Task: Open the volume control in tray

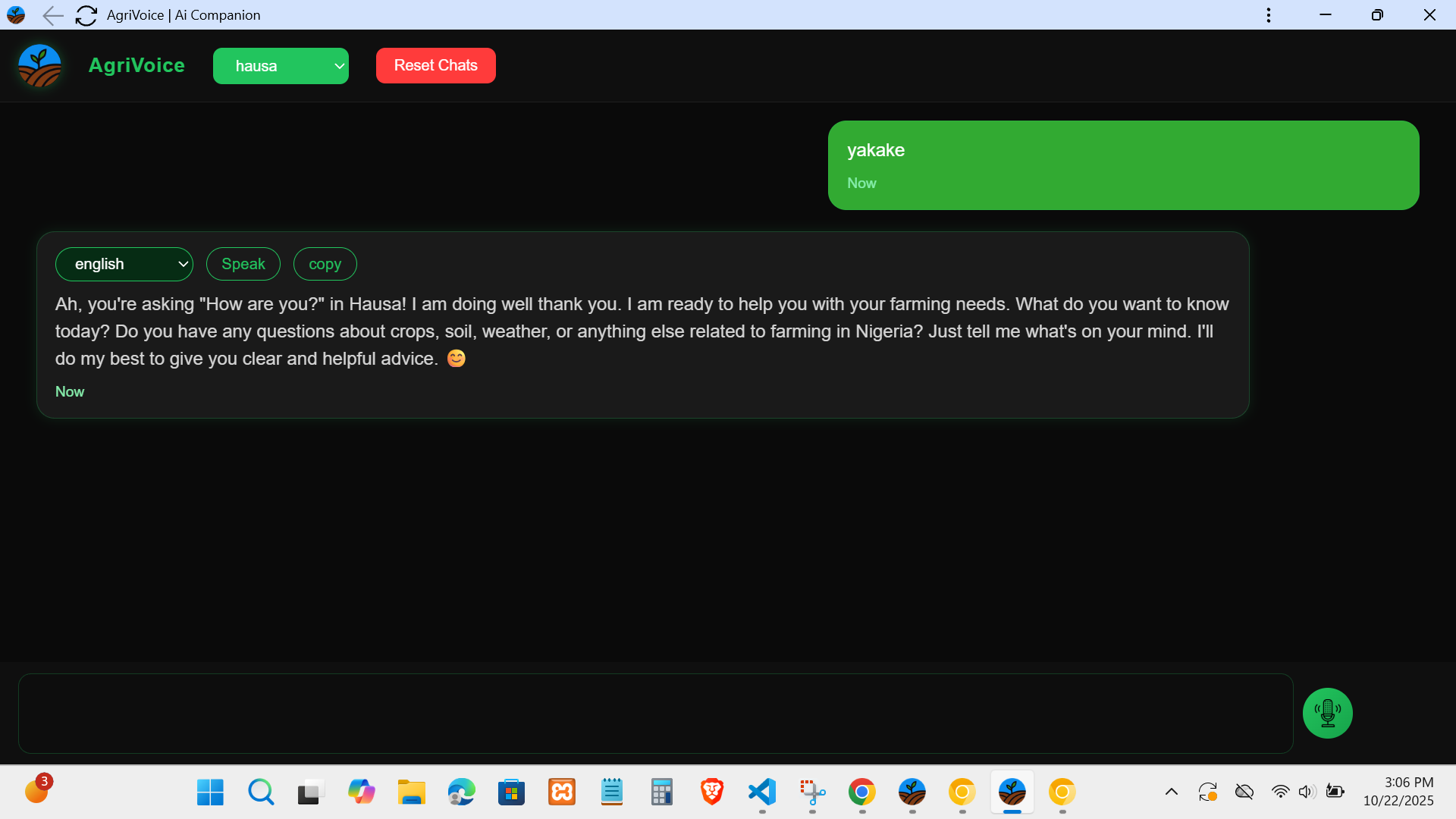Action: [1306, 792]
